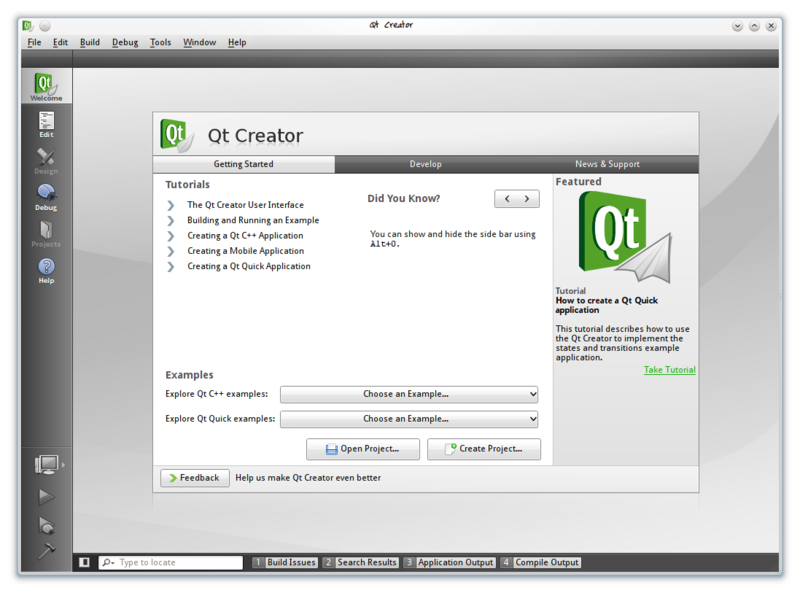Switch to the Develop tab
Screen dimensions: 800x593
[425, 164]
